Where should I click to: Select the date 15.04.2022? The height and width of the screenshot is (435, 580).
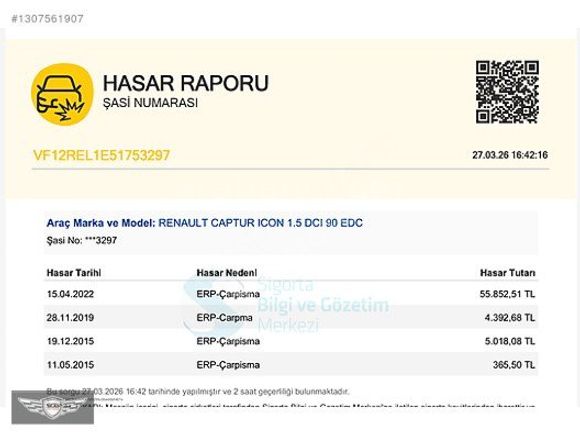coord(70,294)
